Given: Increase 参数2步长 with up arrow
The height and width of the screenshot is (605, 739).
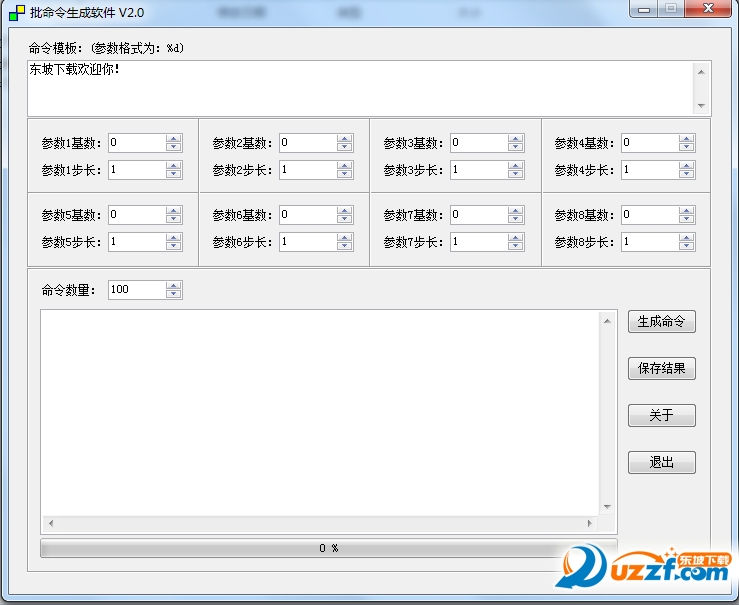Looking at the screenshot, I should (x=345, y=165).
